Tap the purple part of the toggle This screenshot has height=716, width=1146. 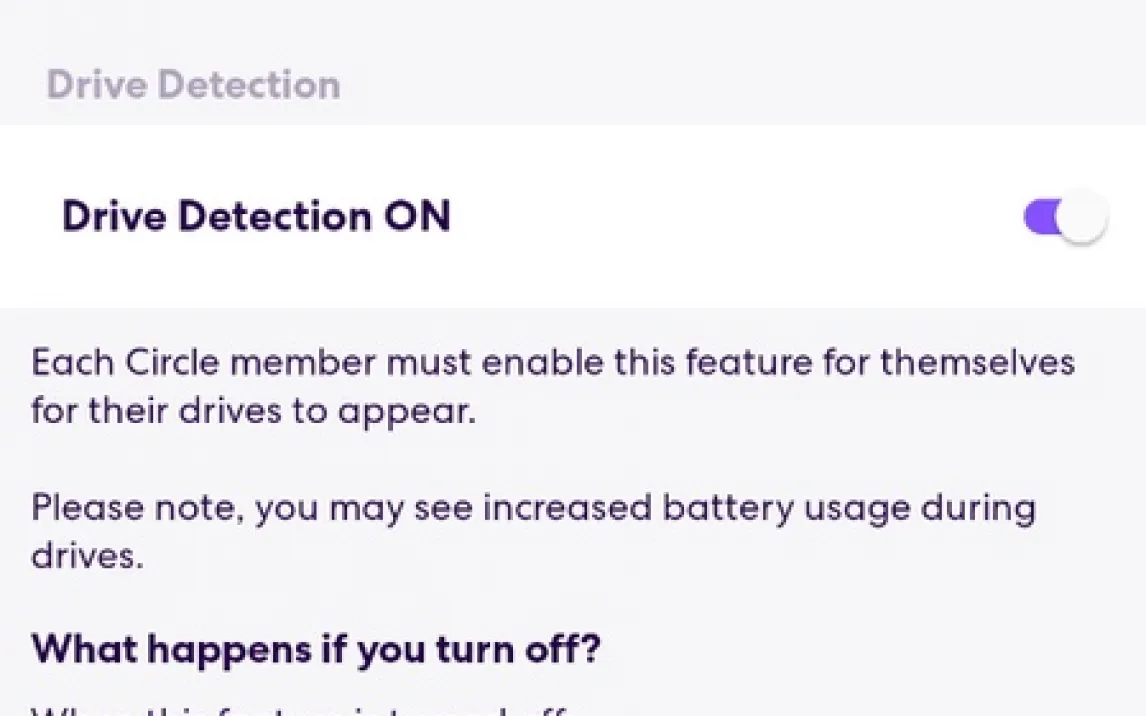[1040, 216]
